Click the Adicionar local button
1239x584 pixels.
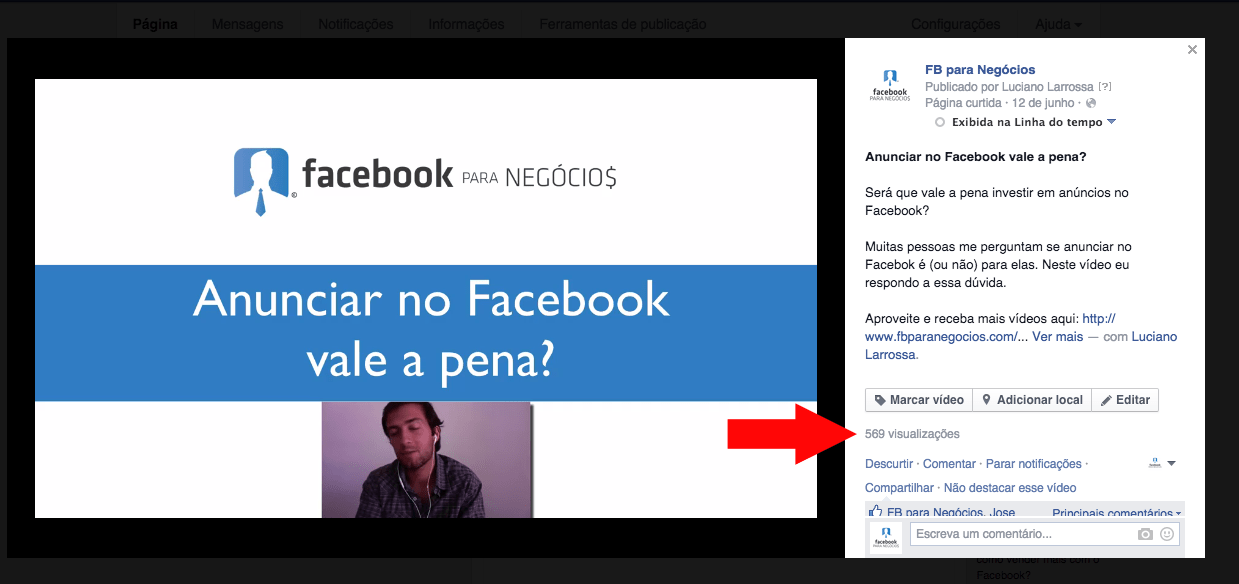tap(1032, 400)
